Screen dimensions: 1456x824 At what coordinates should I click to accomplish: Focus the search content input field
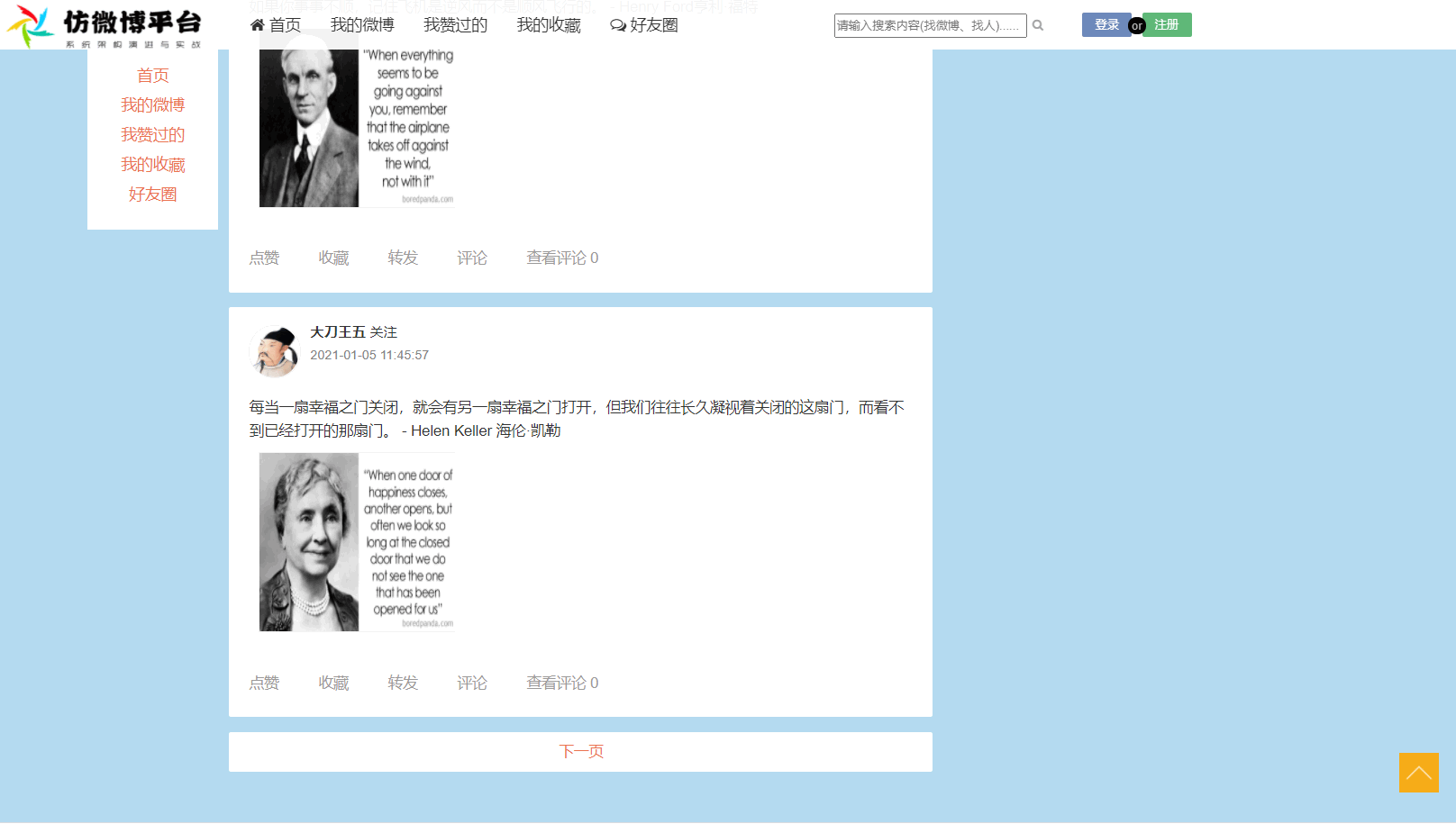(930, 25)
